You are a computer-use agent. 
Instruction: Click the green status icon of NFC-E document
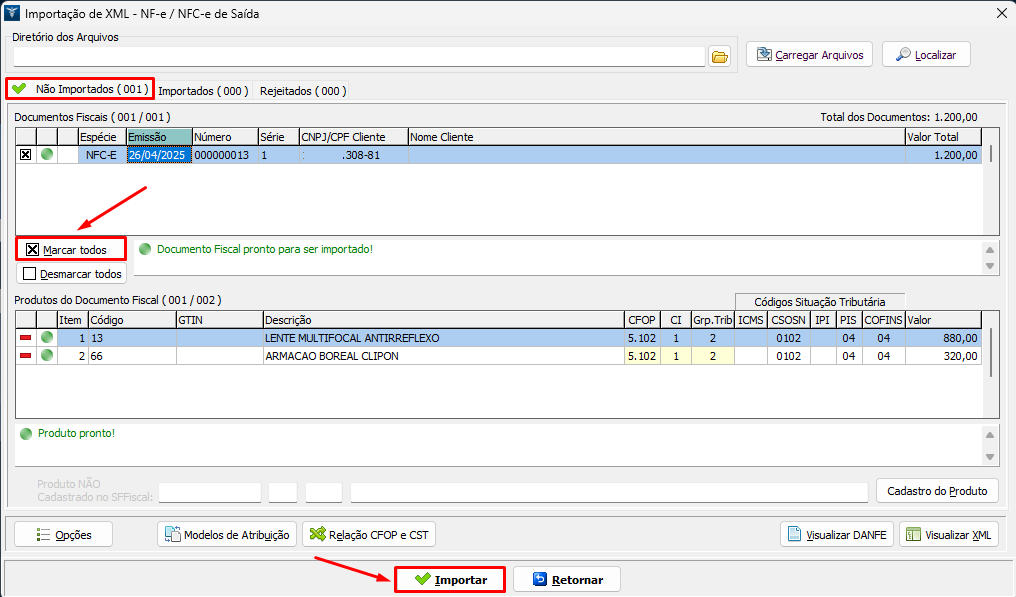point(46,155)
